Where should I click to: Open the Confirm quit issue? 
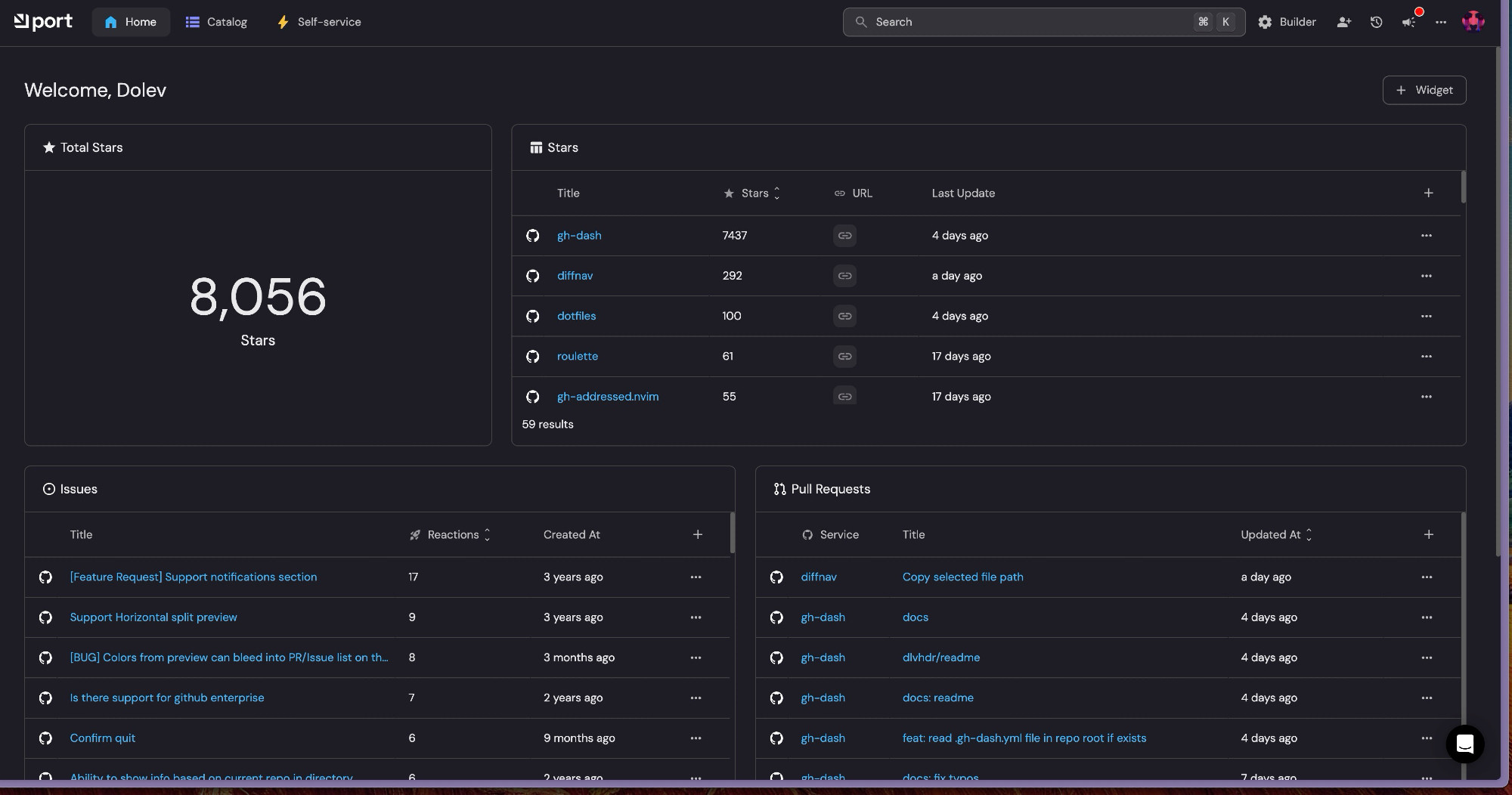pyautogui.click(x=102, y=738)
